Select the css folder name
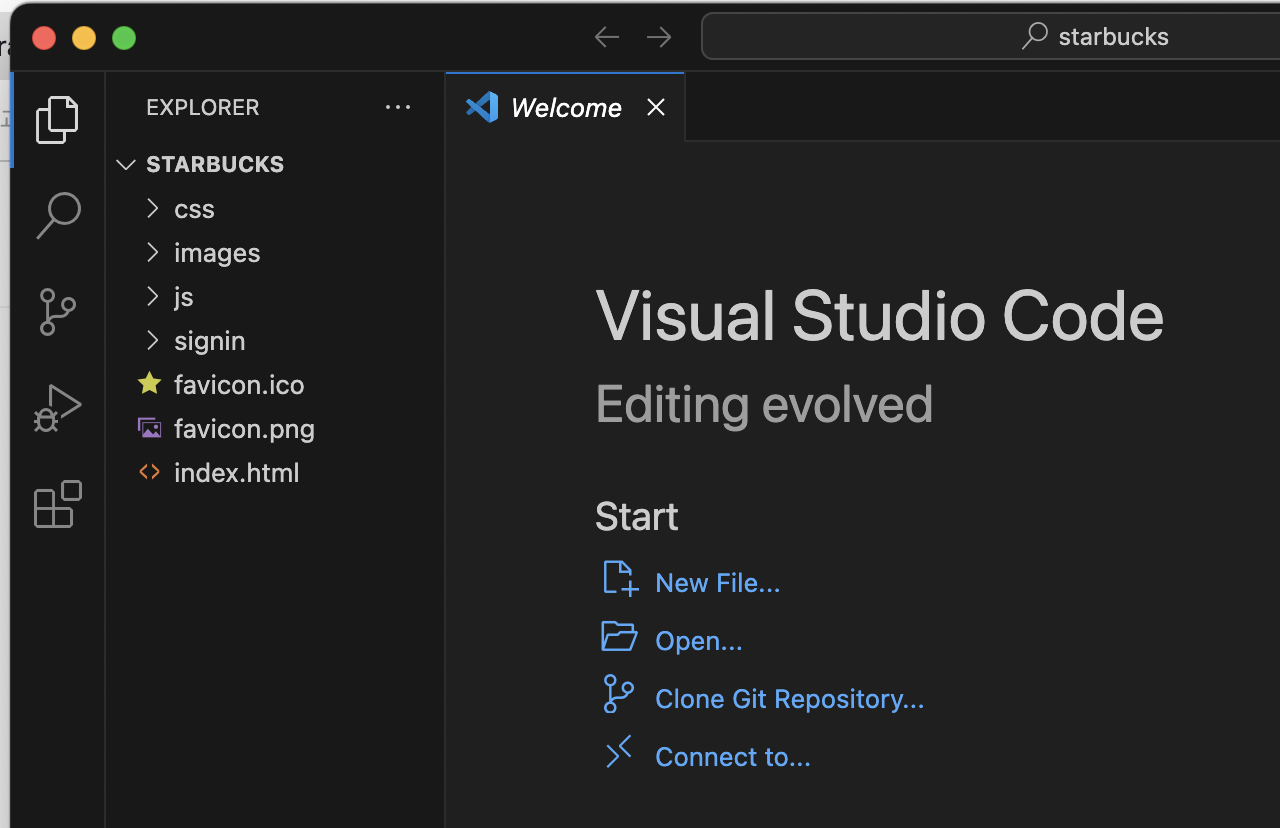This screenshot has height=828, width=1280. (194, 209)
